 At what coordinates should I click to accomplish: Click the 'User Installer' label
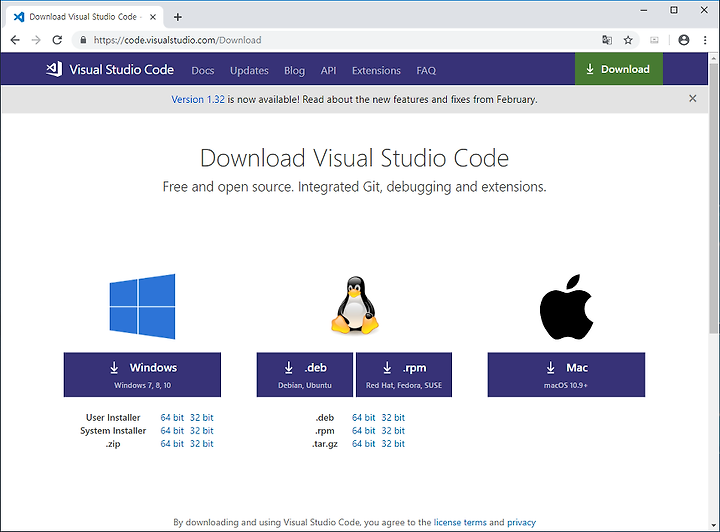[113, 417]
